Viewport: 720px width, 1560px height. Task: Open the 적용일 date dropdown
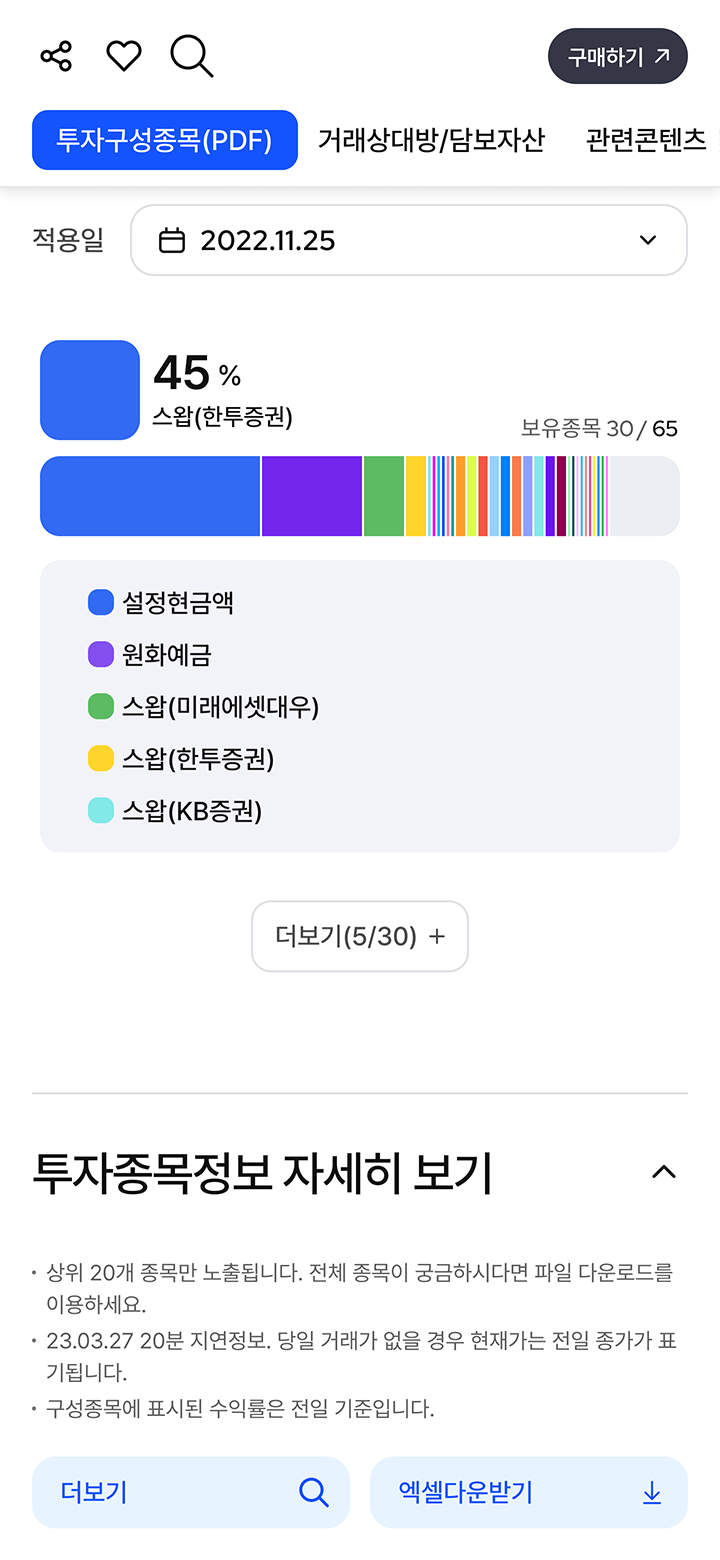pos(408,240)
